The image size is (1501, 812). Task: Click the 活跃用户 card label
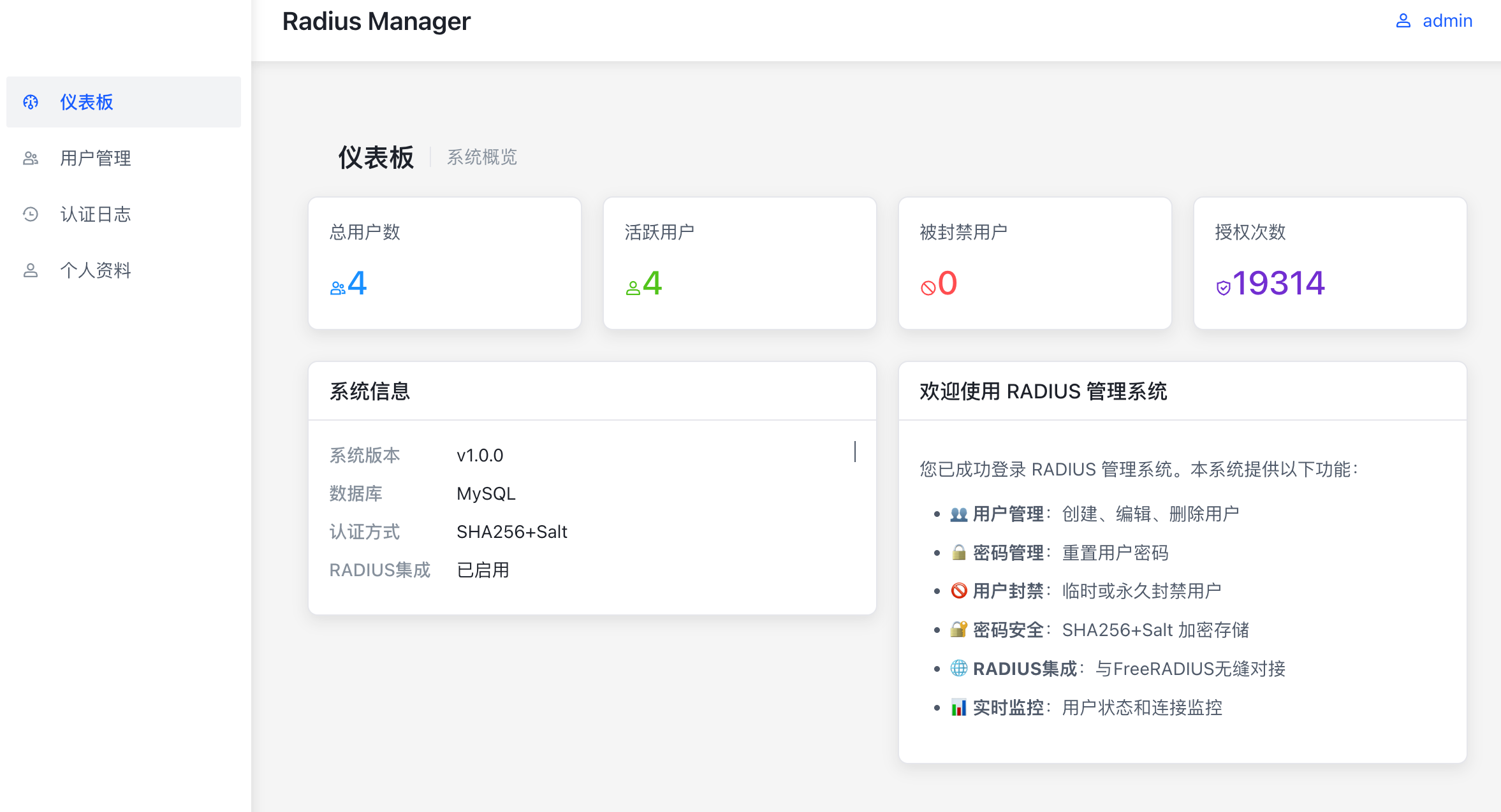coord(660,232)
